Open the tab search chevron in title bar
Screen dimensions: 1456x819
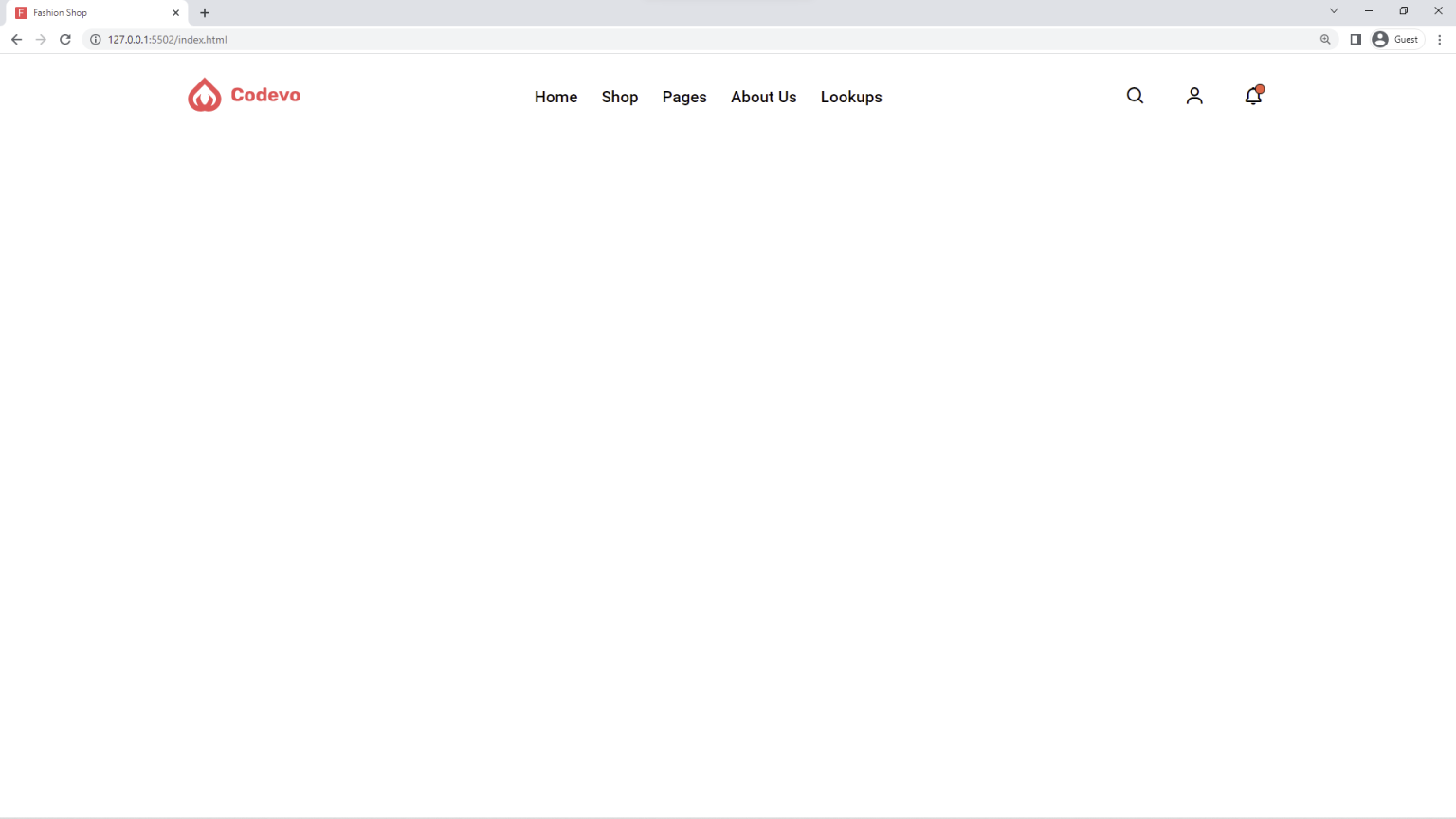tap(1333, 10)
